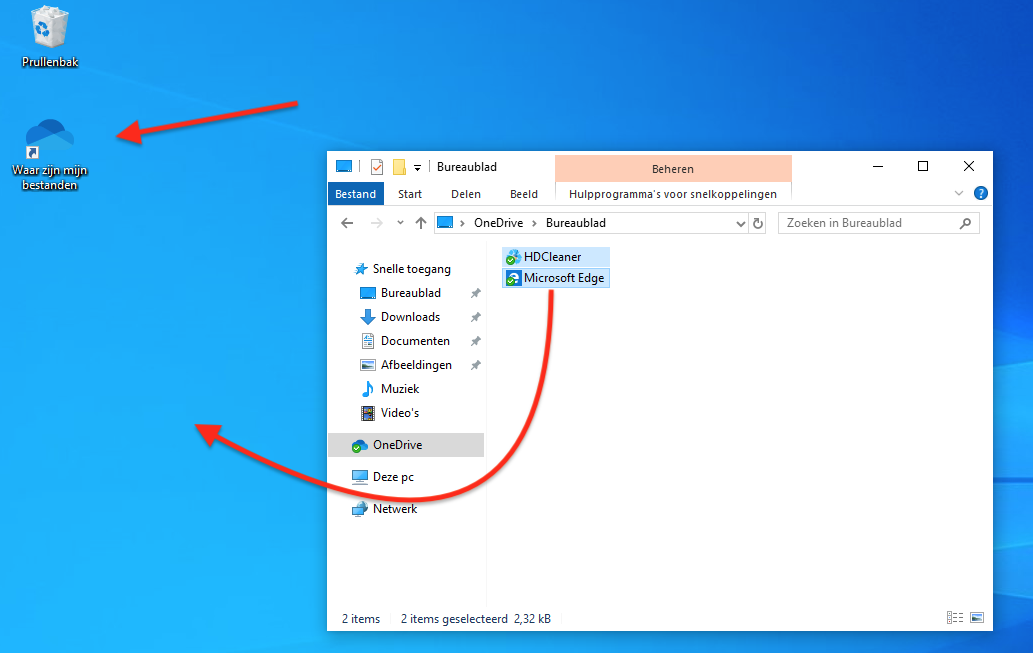The height and width of the screenshot is (653, 1033).
Task: Click the Help question mark icon
Action: pyautogui.click(x=980, y=194)
